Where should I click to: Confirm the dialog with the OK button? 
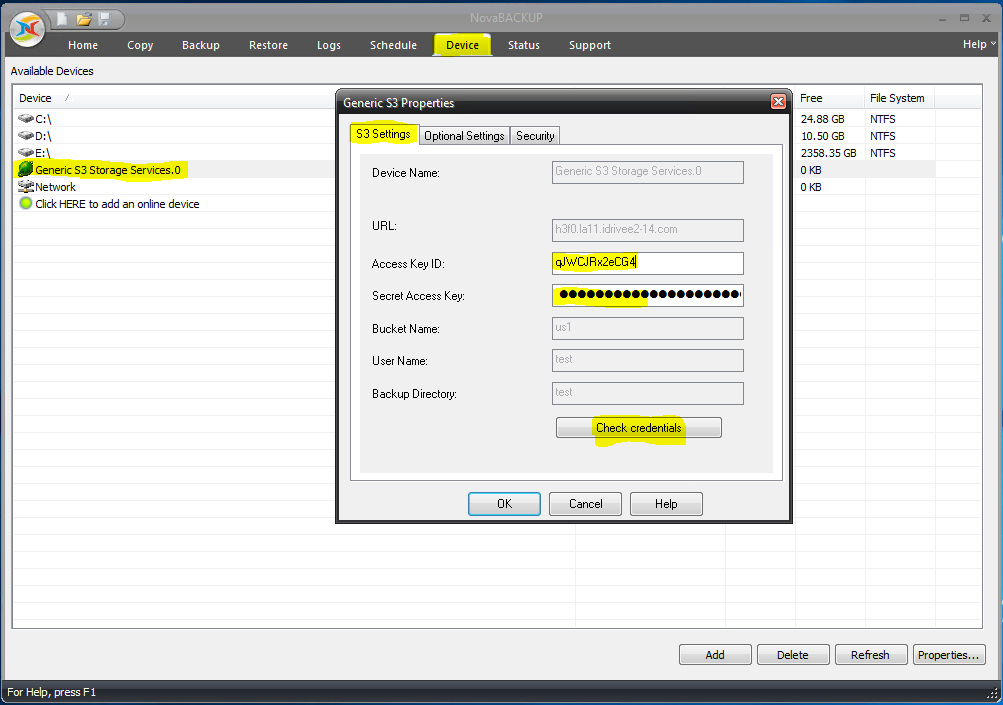point(504,503)
